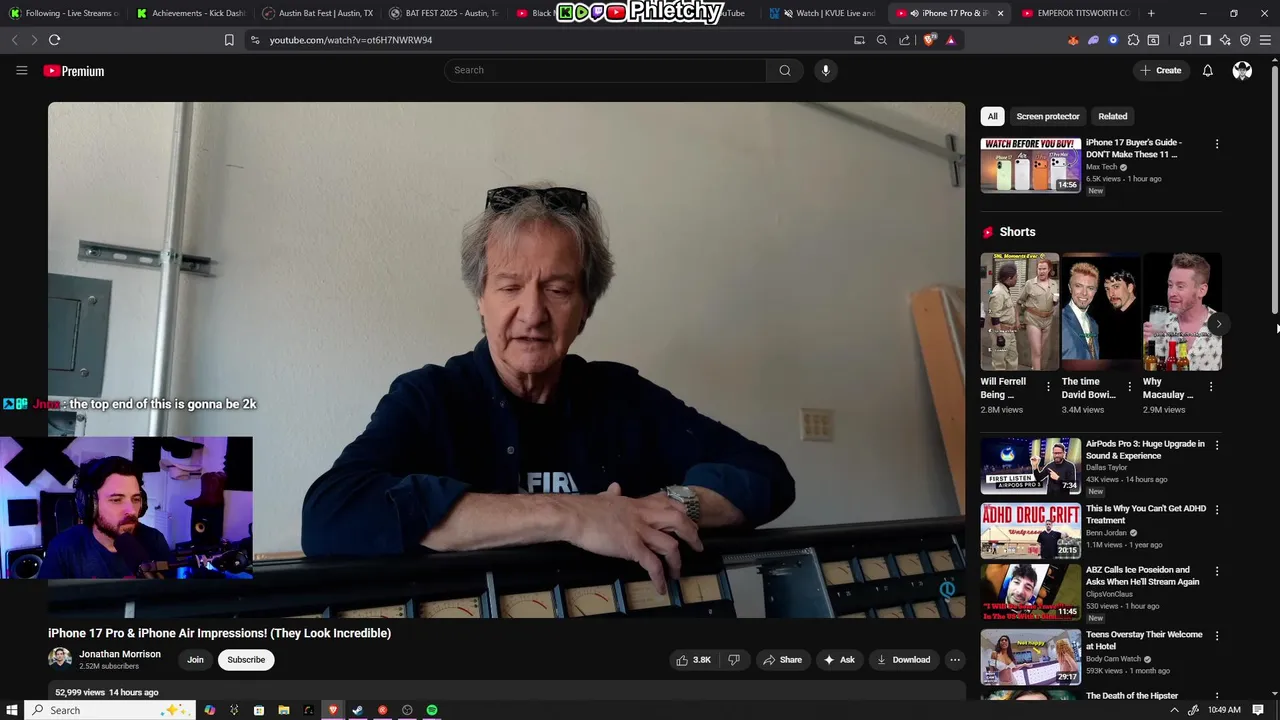
Task: Open options for Will Ferrell short
Action: click(x=1048, y=386)
